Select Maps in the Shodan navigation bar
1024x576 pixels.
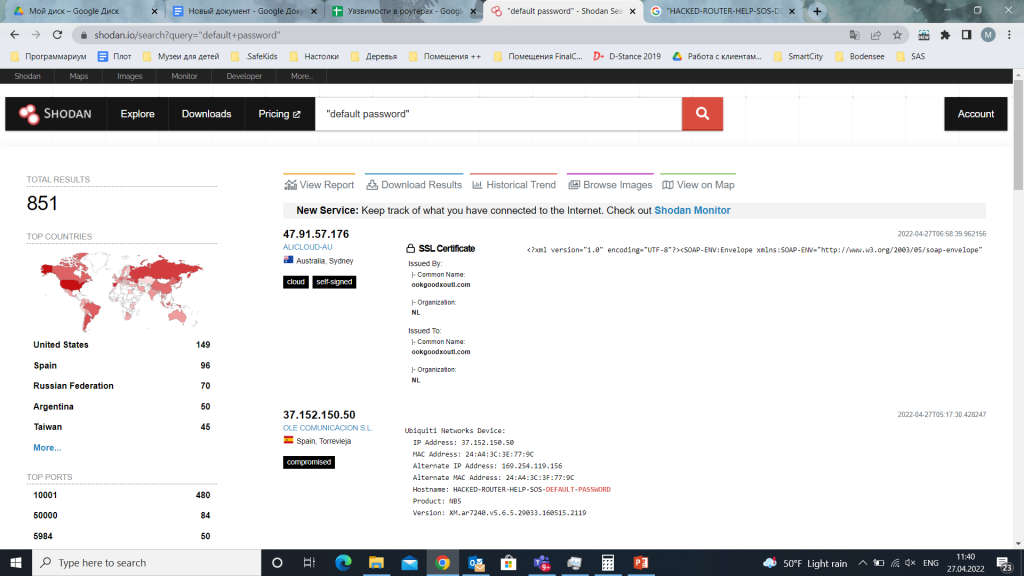click(77, 75)
